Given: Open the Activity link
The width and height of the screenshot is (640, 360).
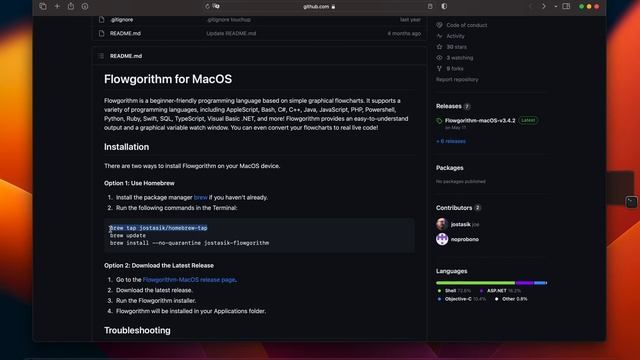Looking at the screenshot, I should point(455,36).
